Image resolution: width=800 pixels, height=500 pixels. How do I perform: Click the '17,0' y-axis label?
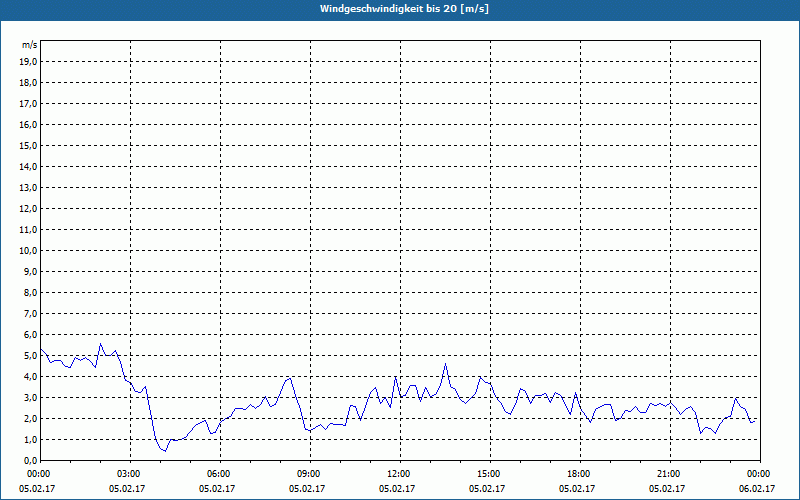[x=28, y=104]
